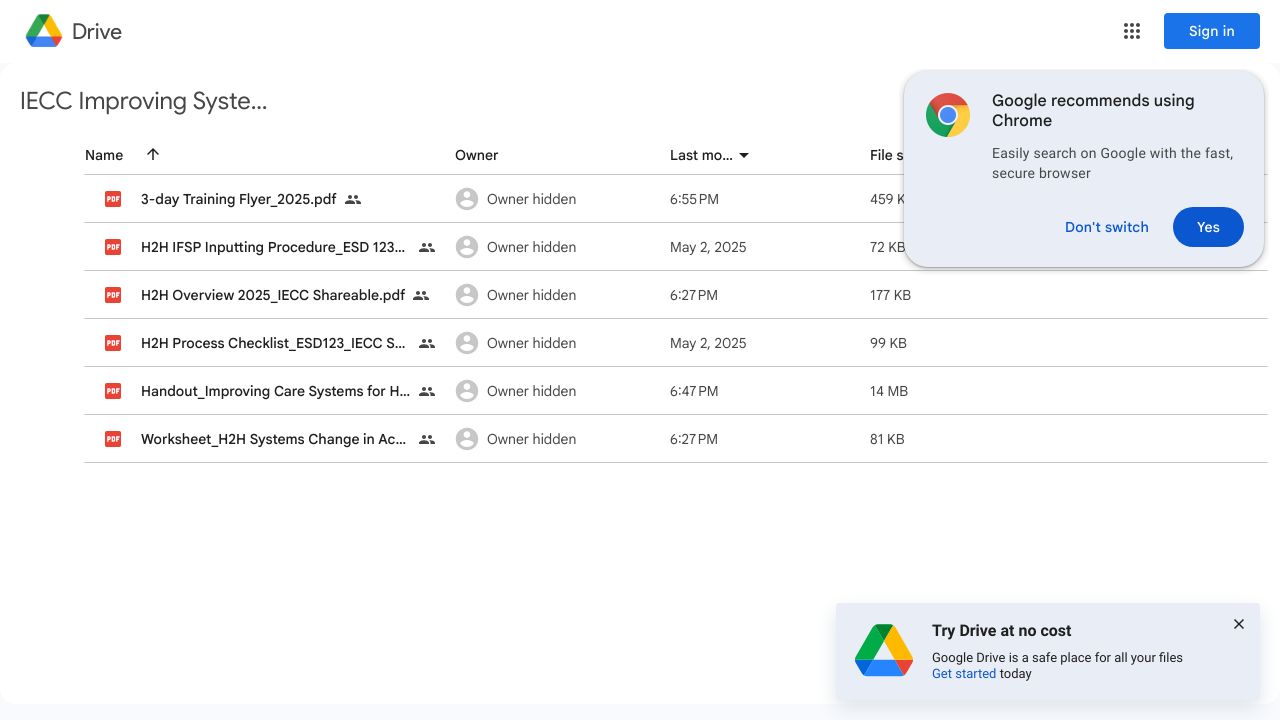Click May 2, 2025 date in Process Checklist row
Image resolution: width=1280 pixels, height=720 pixels.
click(x=708, y=343)
